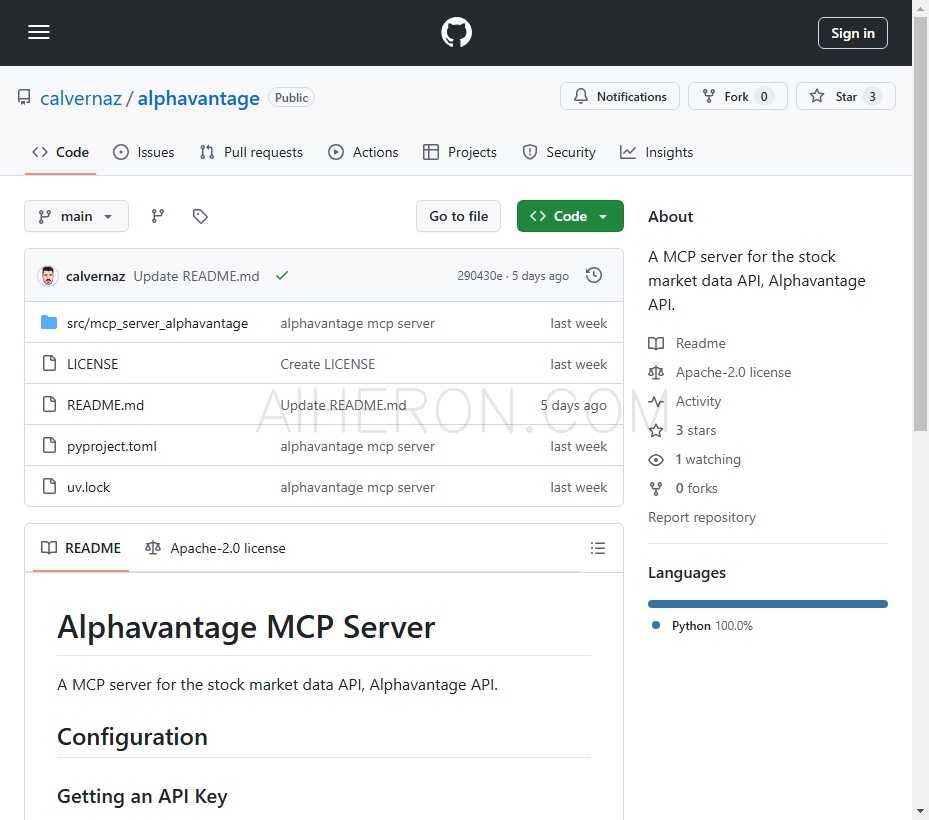Image resolution: width=929 pixels, height=820 pixels.
Task: Fork the repository
Action: coord(737,97)
